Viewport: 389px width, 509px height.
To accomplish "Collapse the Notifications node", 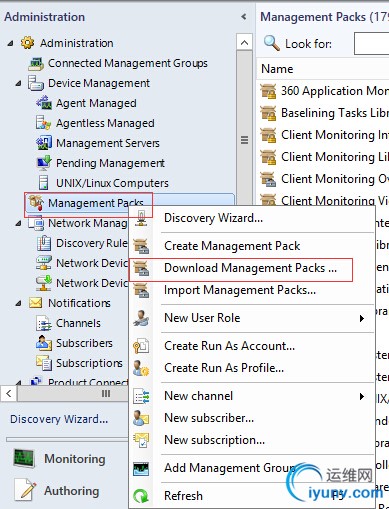I will (19, 303).
